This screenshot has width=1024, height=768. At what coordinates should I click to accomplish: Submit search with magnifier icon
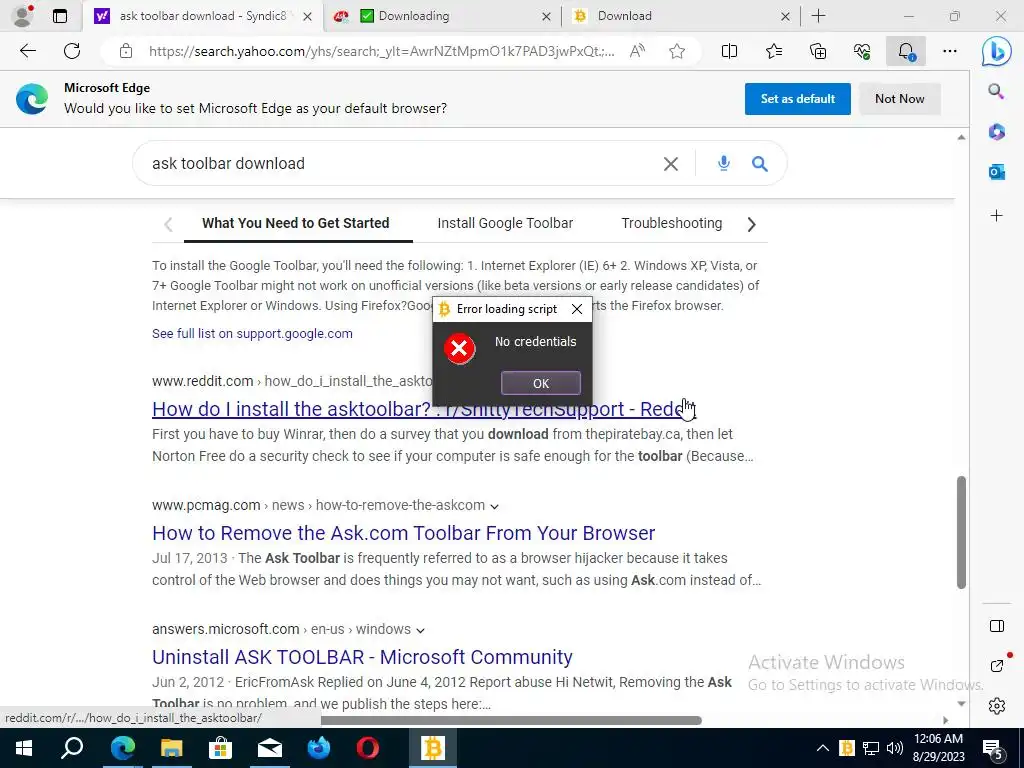pyautogui.click(x=760, y=163)
